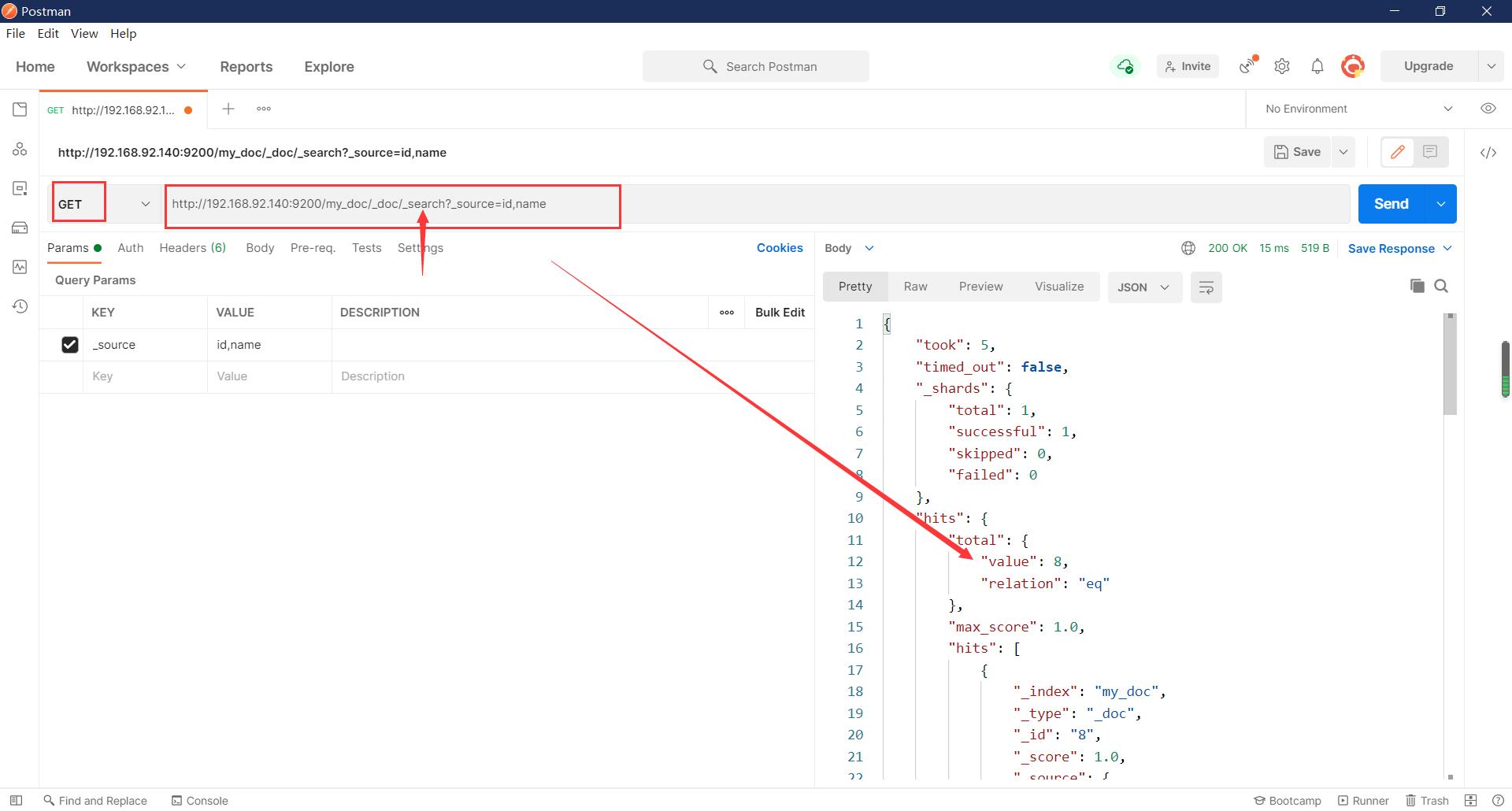The height and width of the screenshot is (811, 1512).
Task: Open the Workspaces dropdown
Action: 136,67
